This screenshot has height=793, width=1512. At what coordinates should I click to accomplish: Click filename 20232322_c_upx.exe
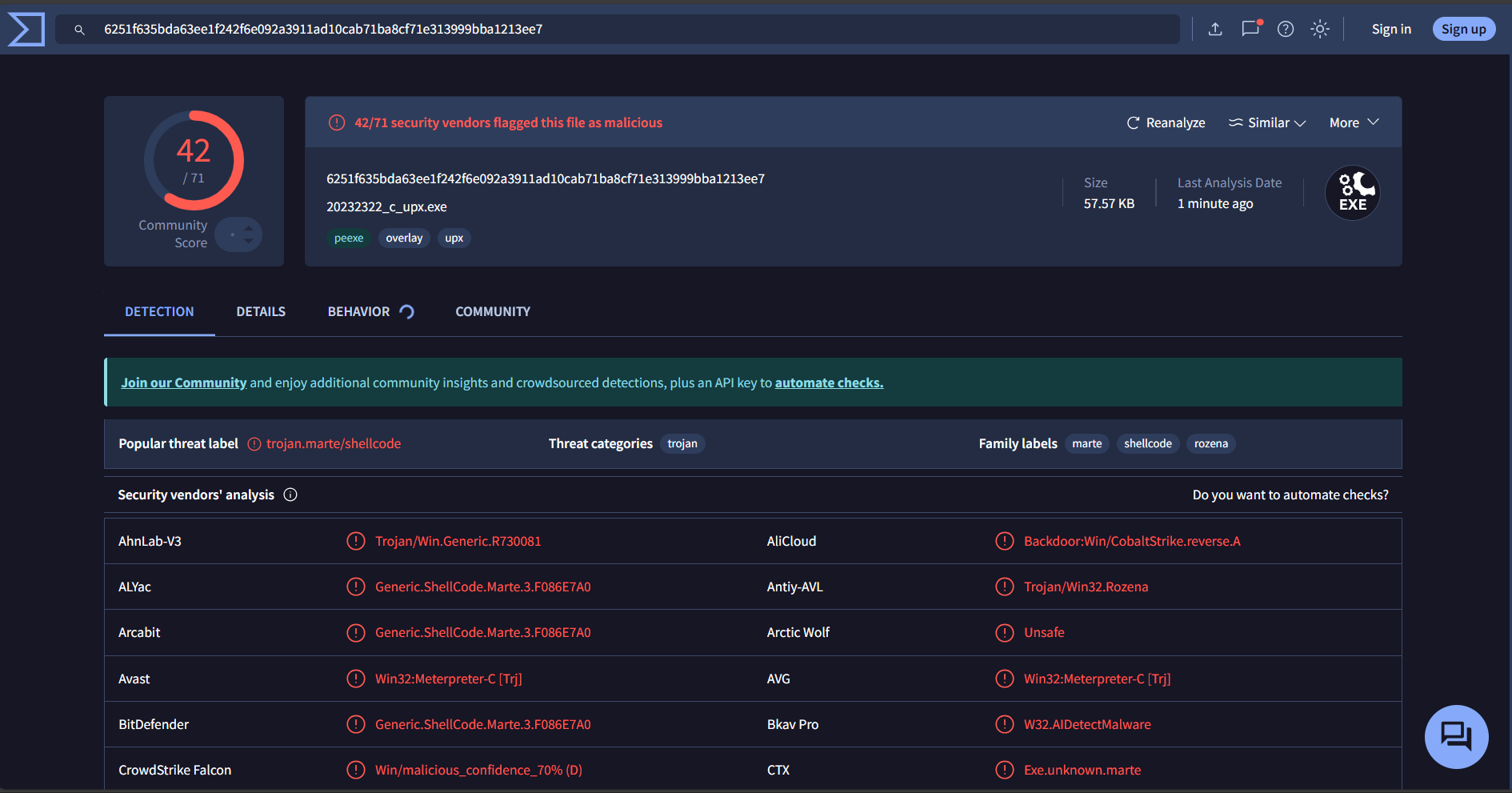pyautogui.click(x=386, y=206)
